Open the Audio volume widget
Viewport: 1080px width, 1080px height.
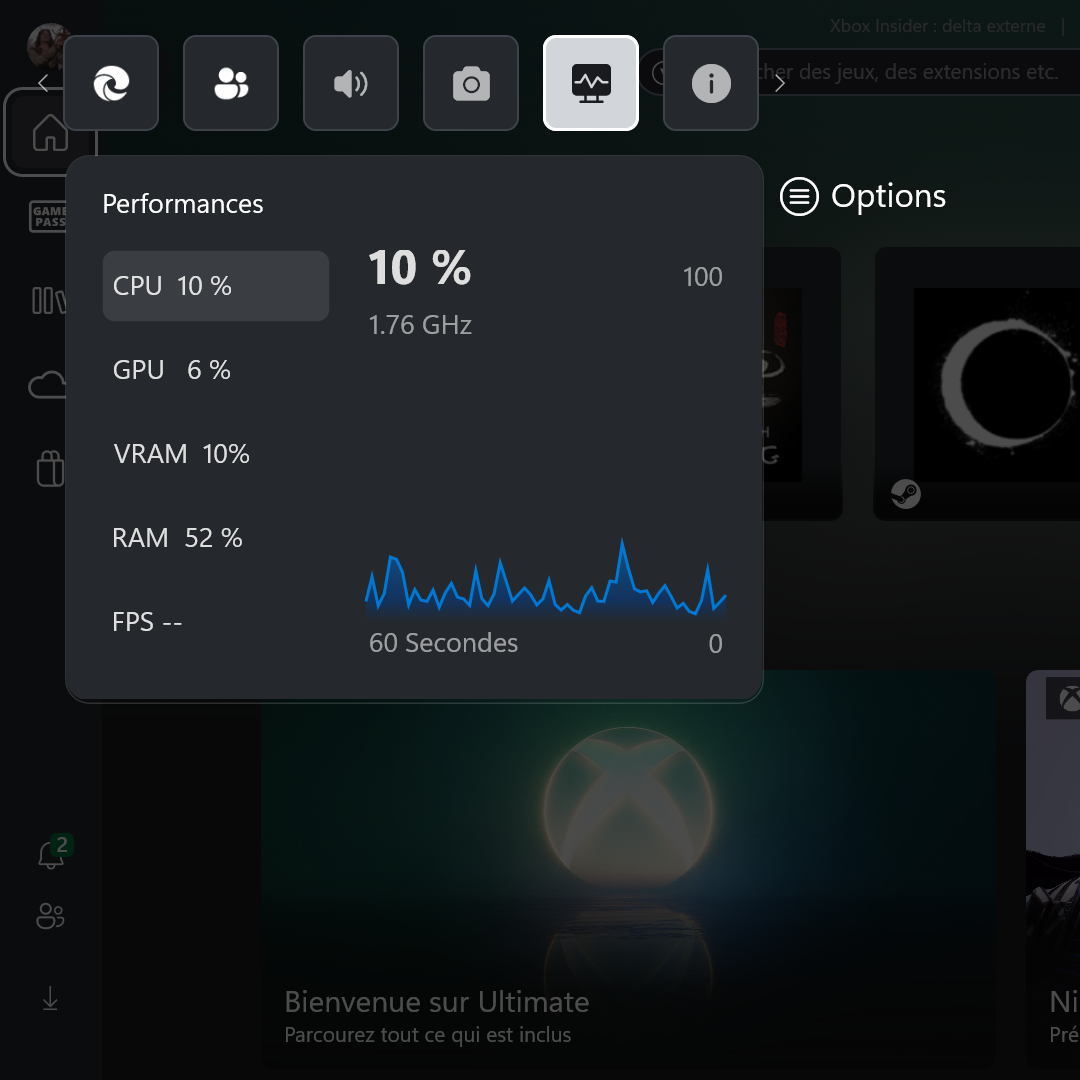(351, 84)
